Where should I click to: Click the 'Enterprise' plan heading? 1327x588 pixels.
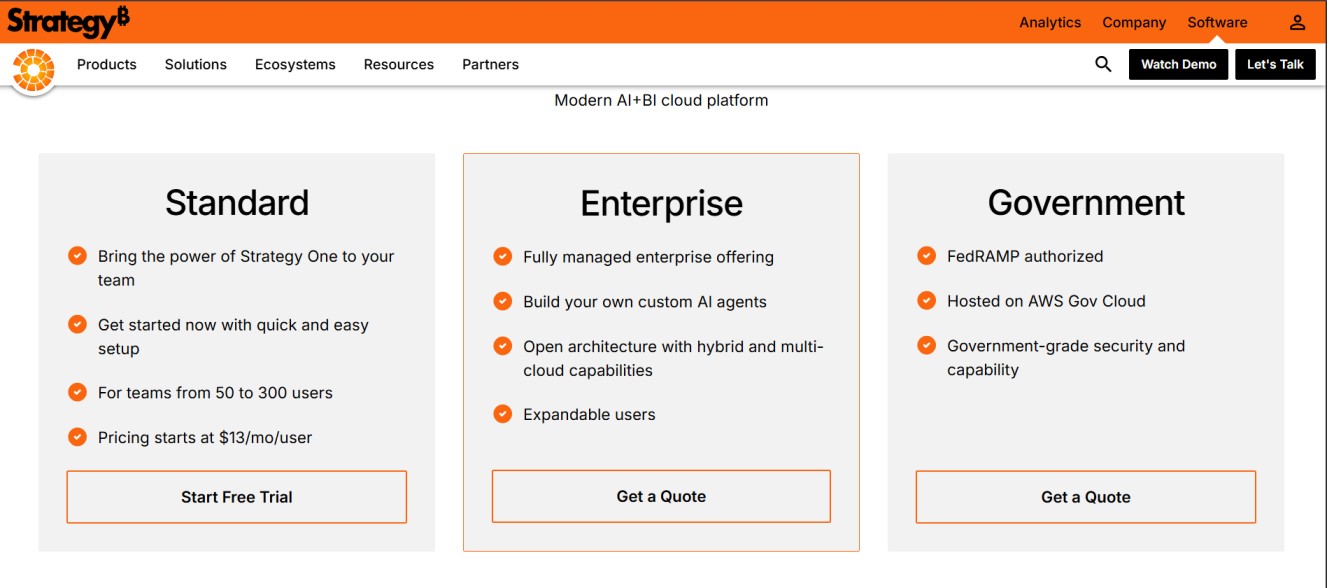point(661,204)
